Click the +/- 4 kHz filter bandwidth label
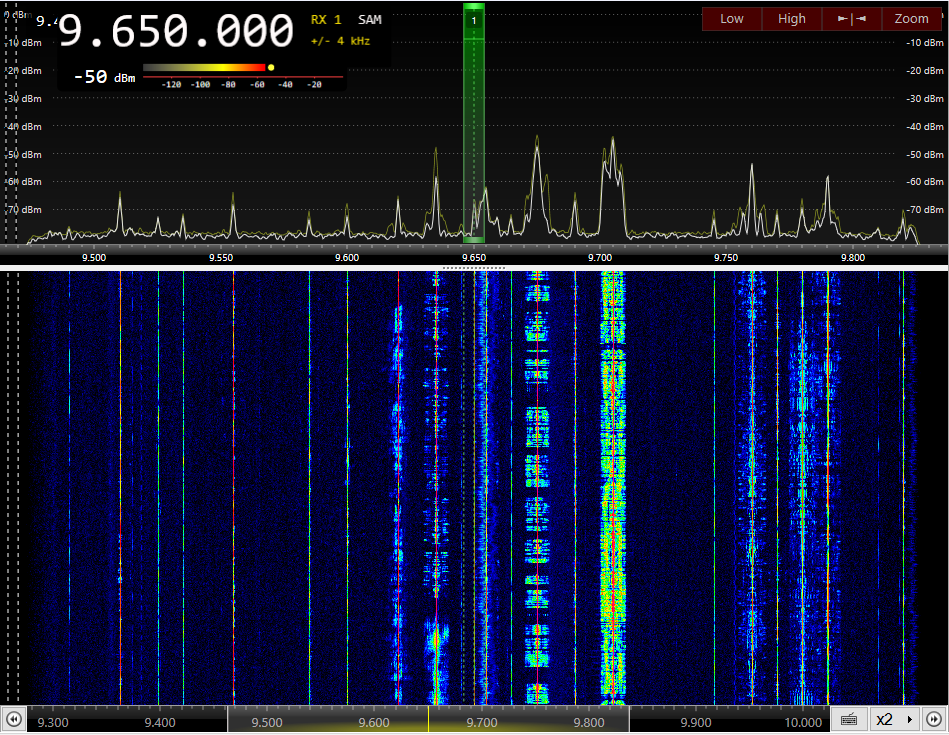This screenshot has height=735, width=949. coord(340,41)
